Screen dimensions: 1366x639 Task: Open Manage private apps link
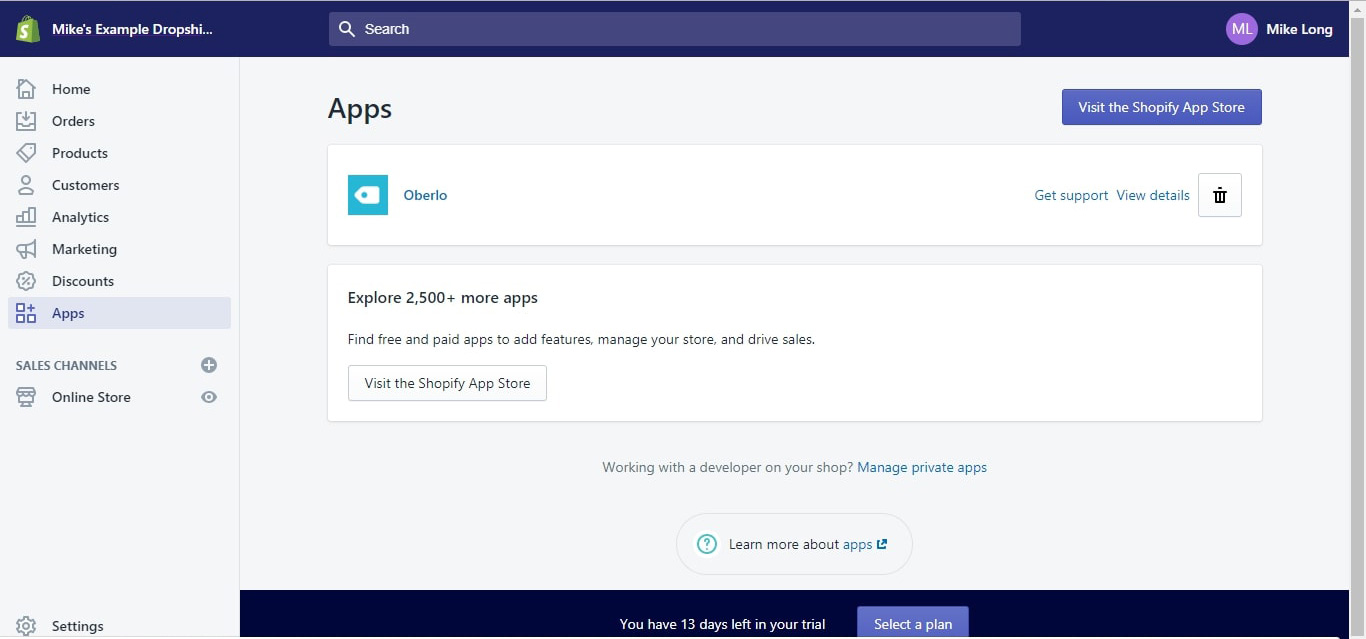point(921,467)
